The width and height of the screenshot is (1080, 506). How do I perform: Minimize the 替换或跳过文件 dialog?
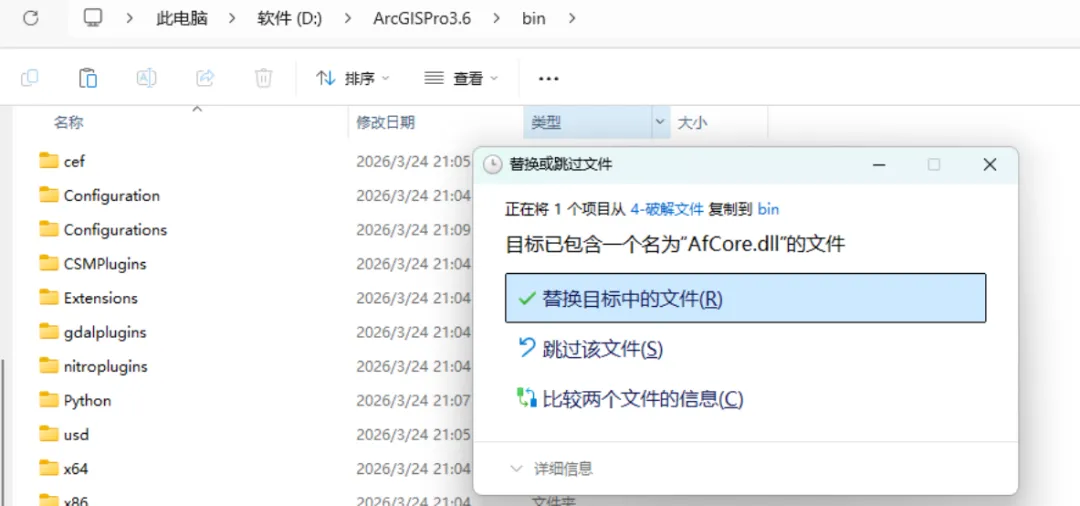point(879,165)
